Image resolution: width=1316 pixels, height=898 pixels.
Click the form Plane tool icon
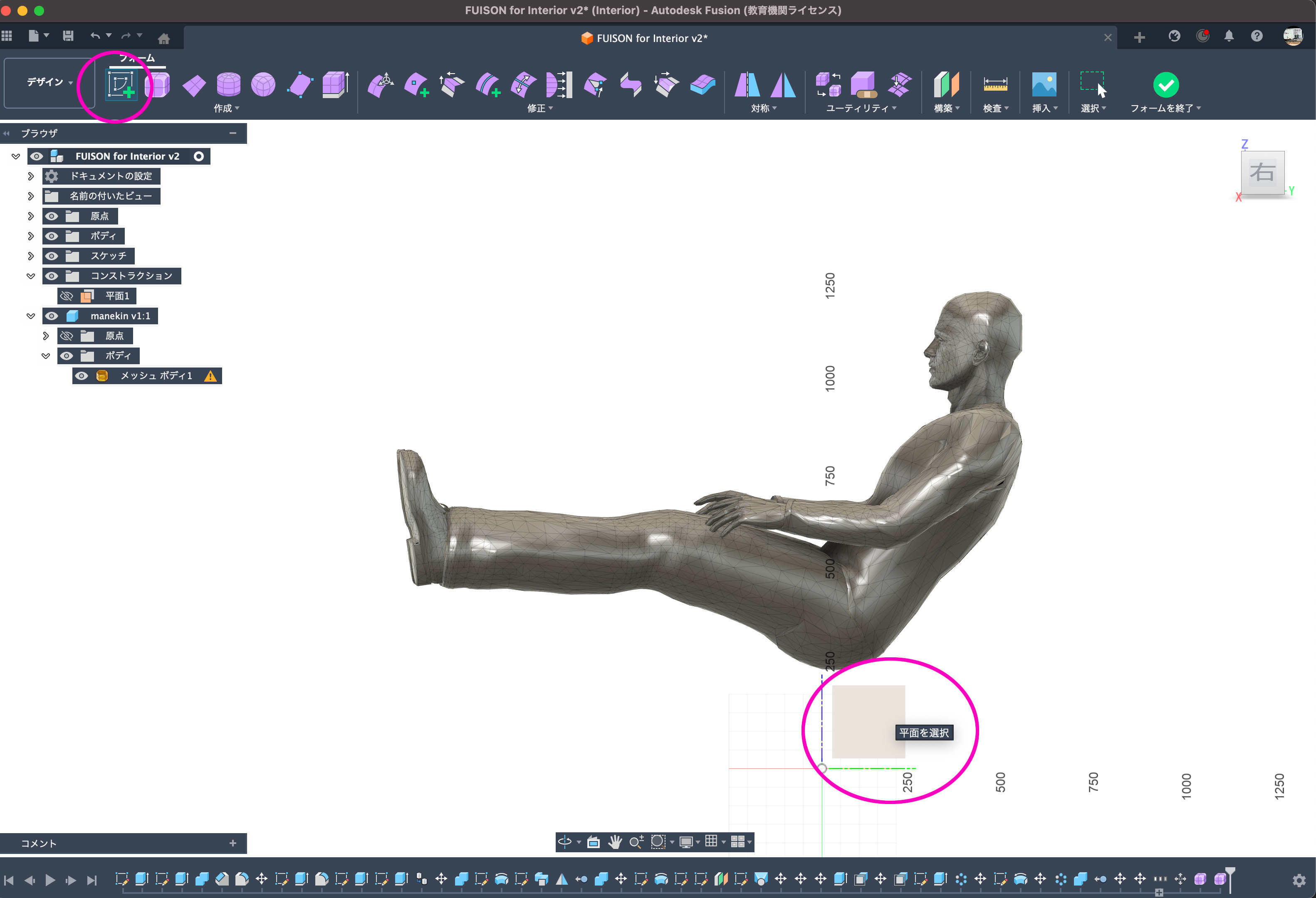coord(194,86)
